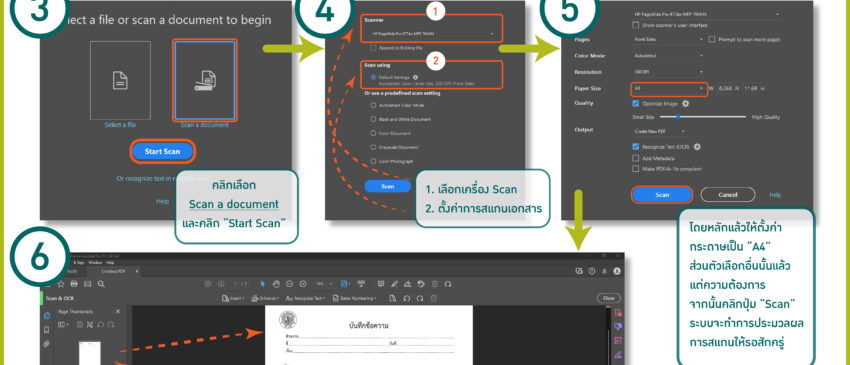Uncheck the Optimize Image checkbox
Screen dimensions: 850x365
[635, 103]
